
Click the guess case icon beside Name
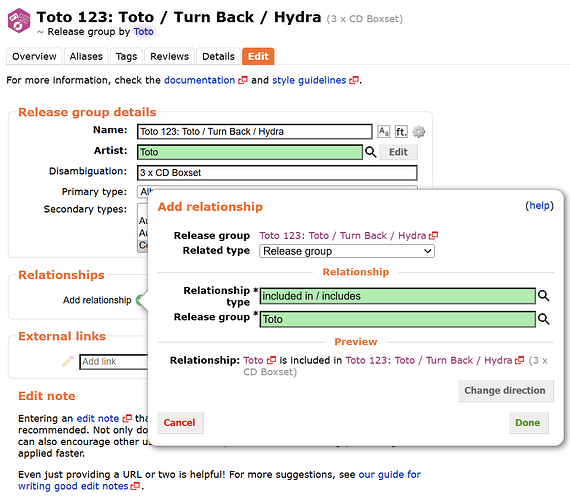coord(383,131)
